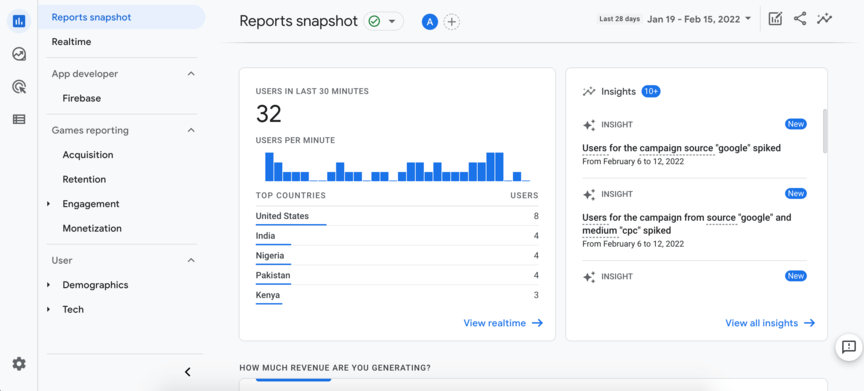Open the Explore icon in left rail

(x=19, y=54)
